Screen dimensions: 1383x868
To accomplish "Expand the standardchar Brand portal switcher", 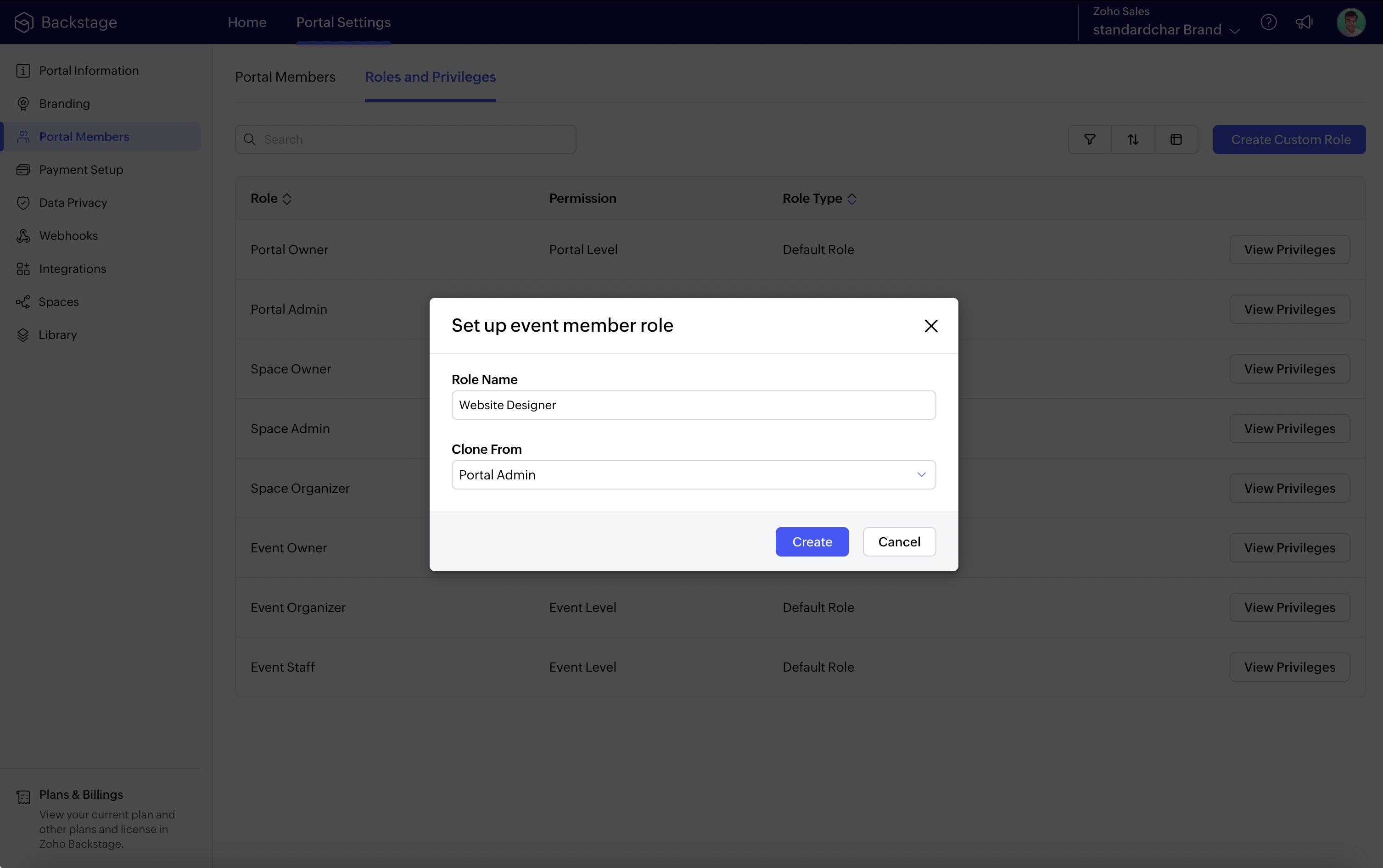I will pos(1166,30).
